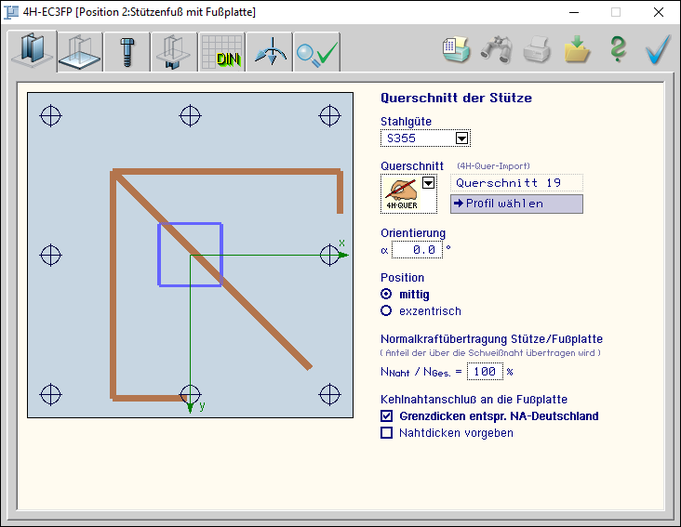Viewport: 681px width, 527px height.
Task: Uncheck Grenzdicken entspr. NA-Deutschland checkbox
Action: point(387,416)
